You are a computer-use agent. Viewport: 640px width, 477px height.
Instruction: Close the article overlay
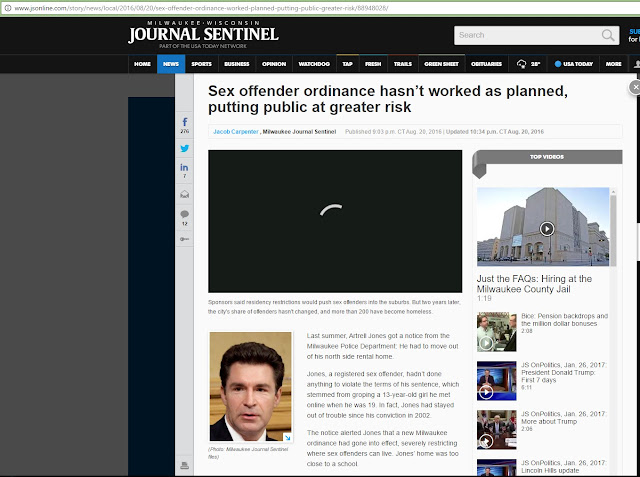[635, 87]
